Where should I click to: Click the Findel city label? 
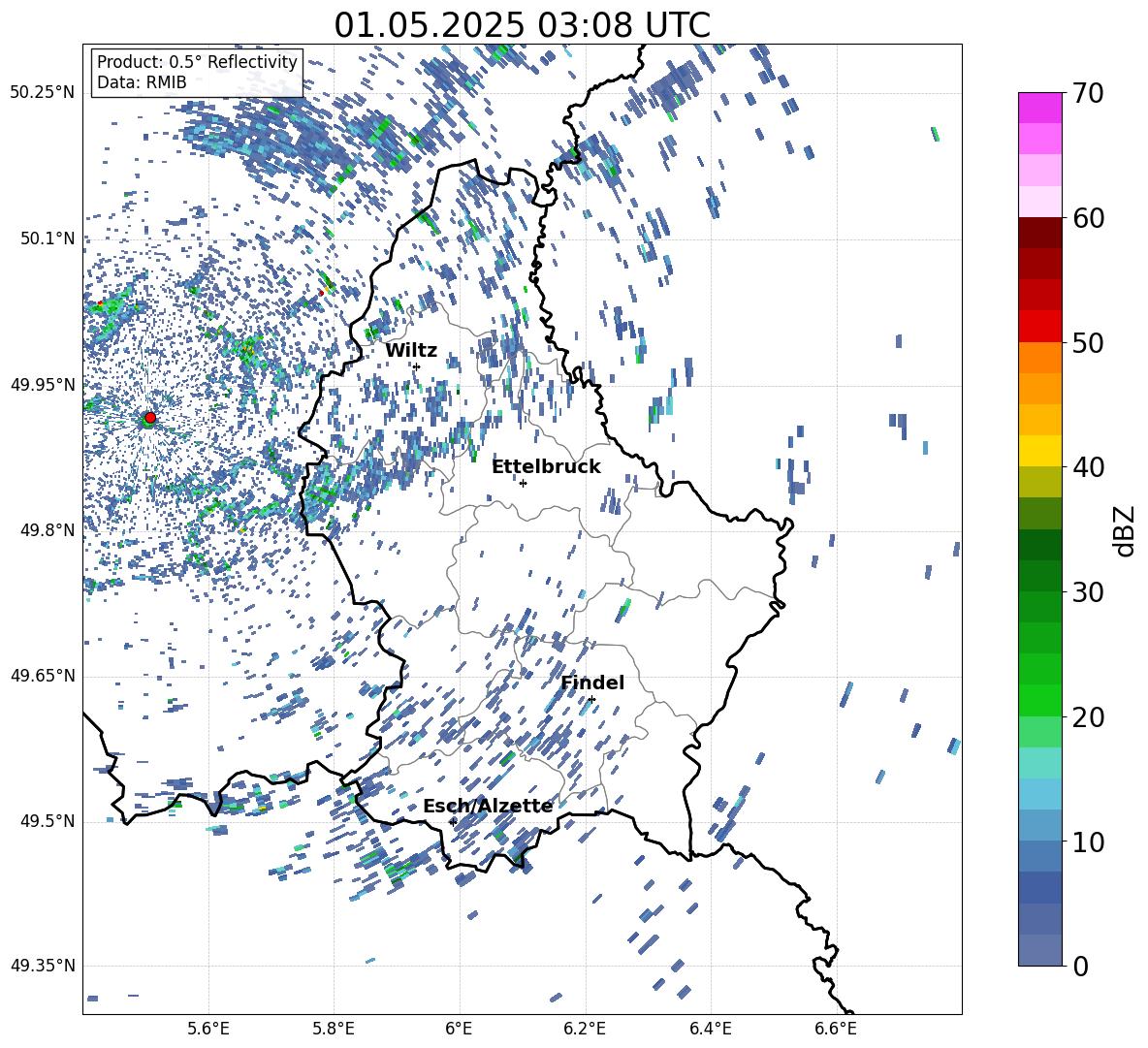(x=592, y=683)
